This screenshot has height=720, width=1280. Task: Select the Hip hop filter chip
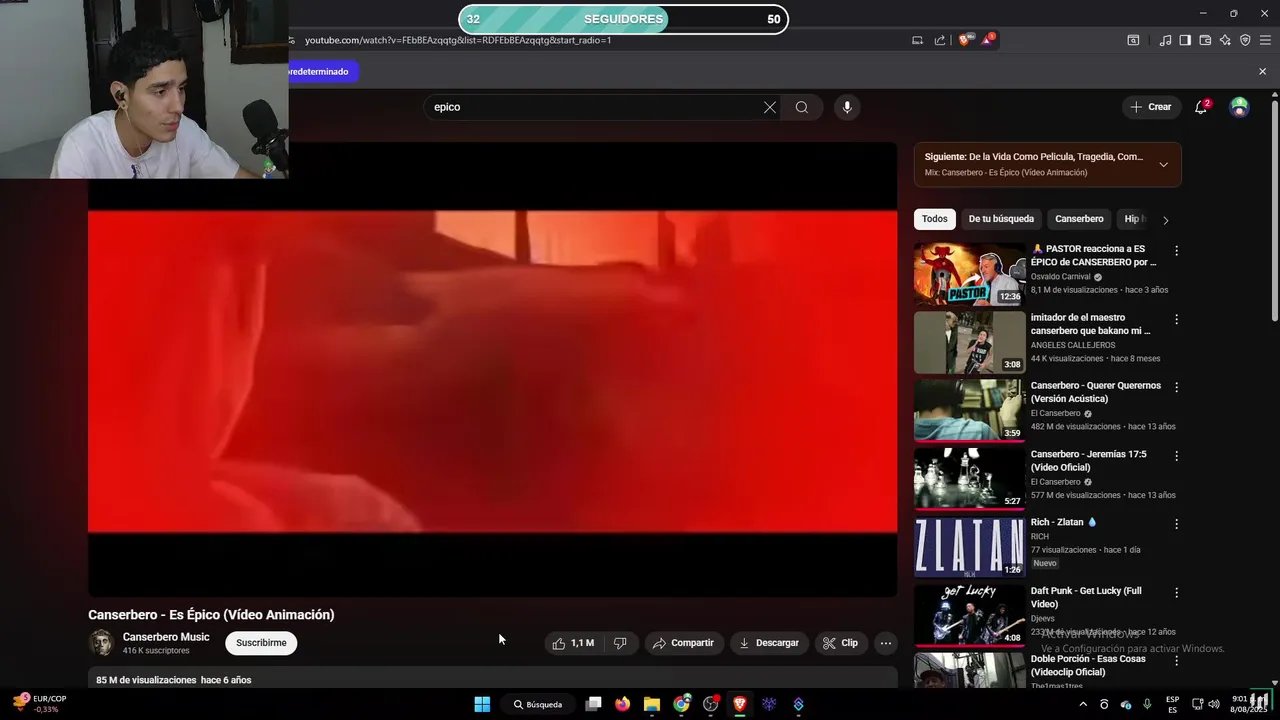[1133, 219]
